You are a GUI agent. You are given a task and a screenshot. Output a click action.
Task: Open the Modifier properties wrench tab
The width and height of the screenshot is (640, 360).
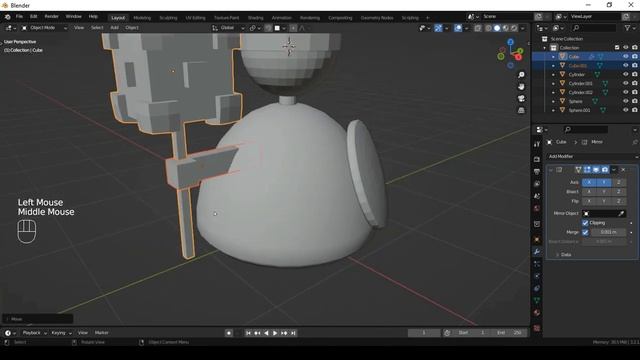[537, 251]
